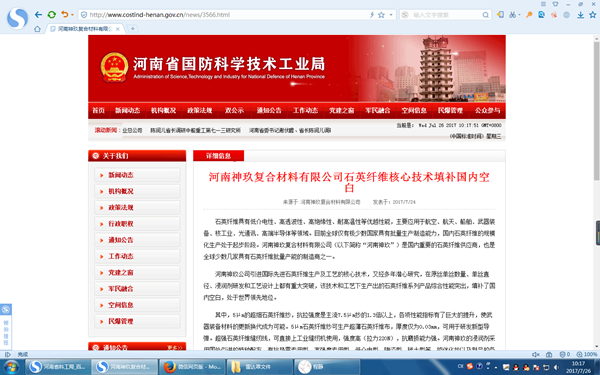Open a new tab with the plus button
Screen dimensions: 600x375
coord(132,29)
